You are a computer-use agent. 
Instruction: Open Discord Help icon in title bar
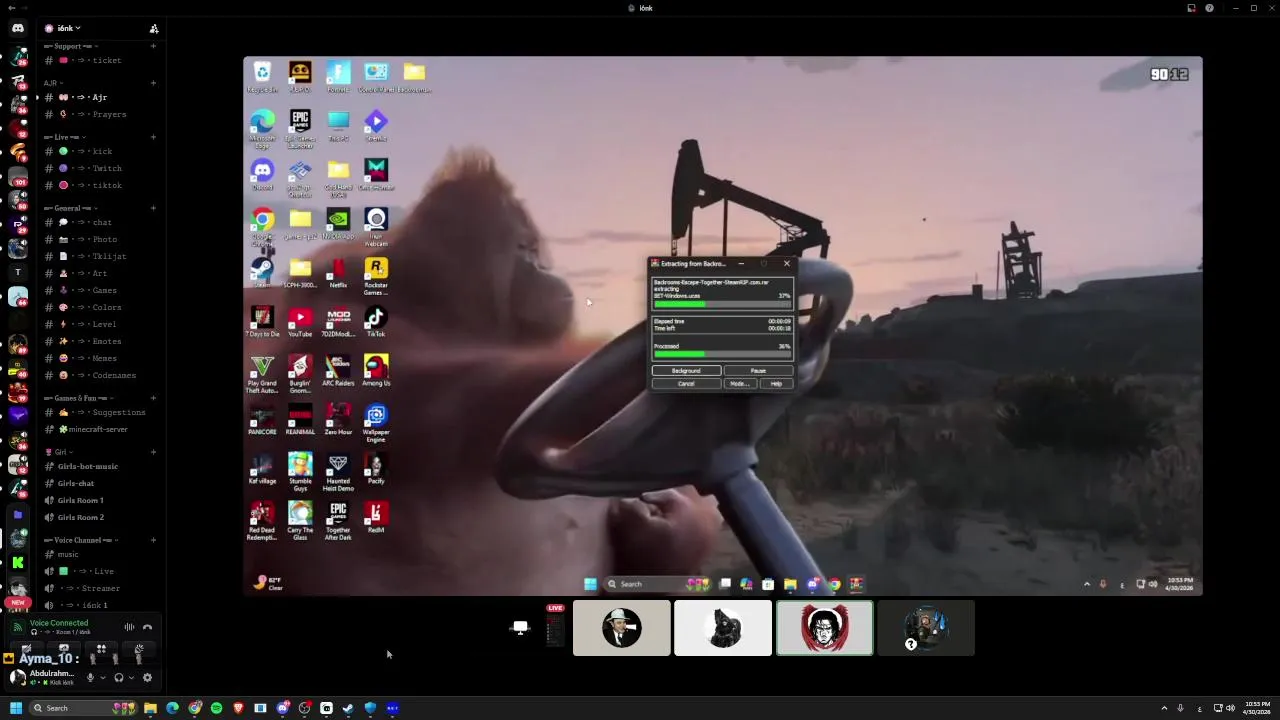pyautogui.click(x=1209, y=8)
